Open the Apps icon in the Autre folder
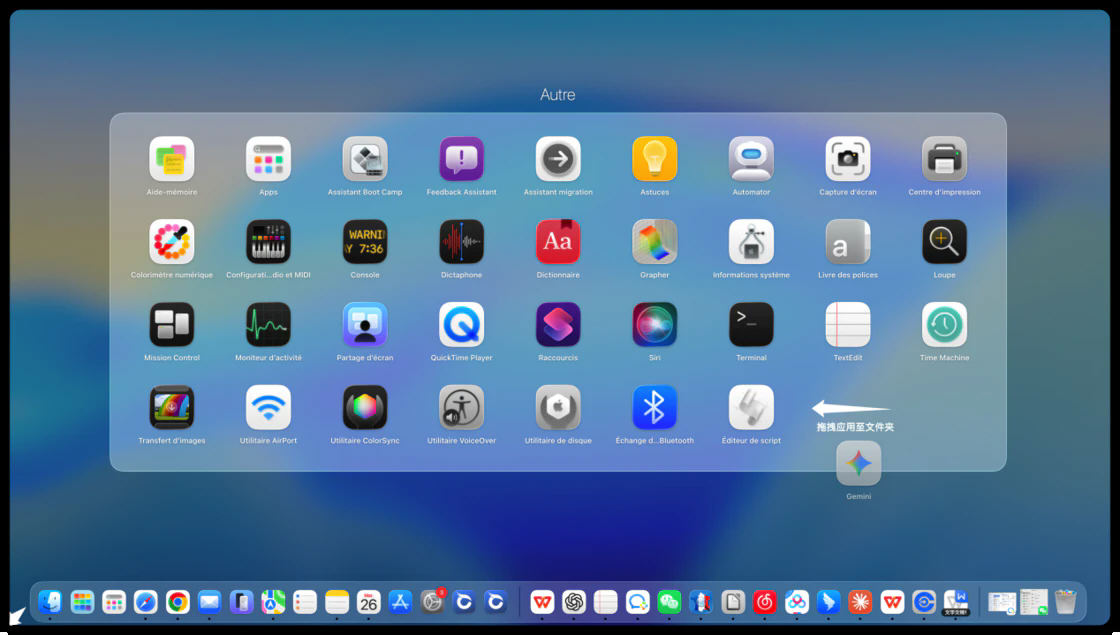 point(268,159)
